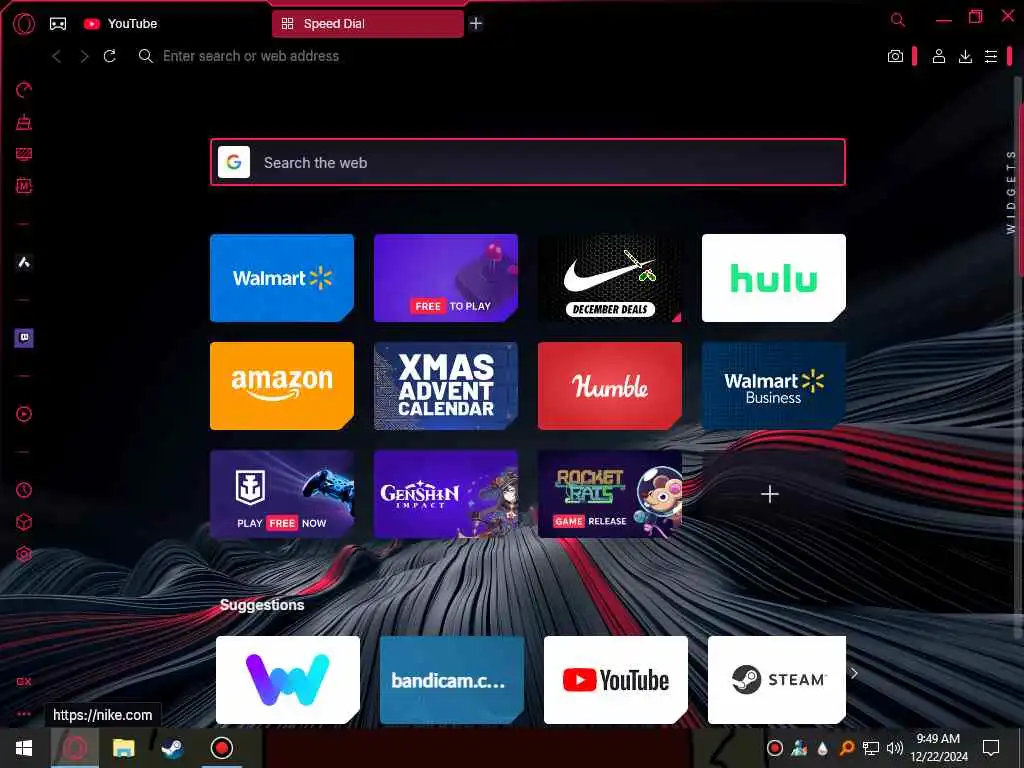This screenshot has width=1024, height=768.
Task: Open the downloads panel
Action: (965, 56)
